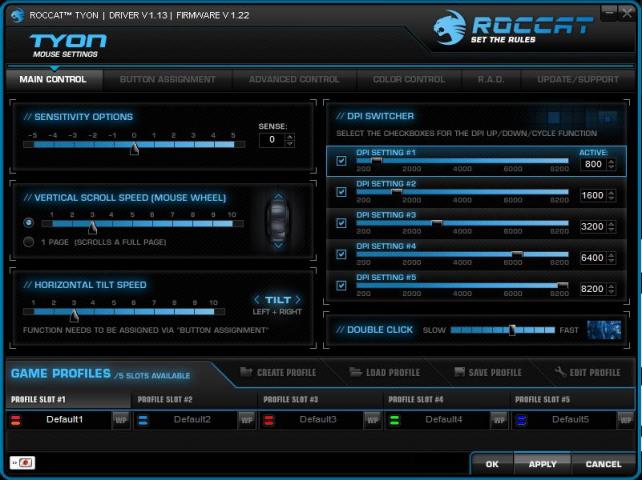Toggle the DPI Setting #5 checkbox

coord(341,285)
